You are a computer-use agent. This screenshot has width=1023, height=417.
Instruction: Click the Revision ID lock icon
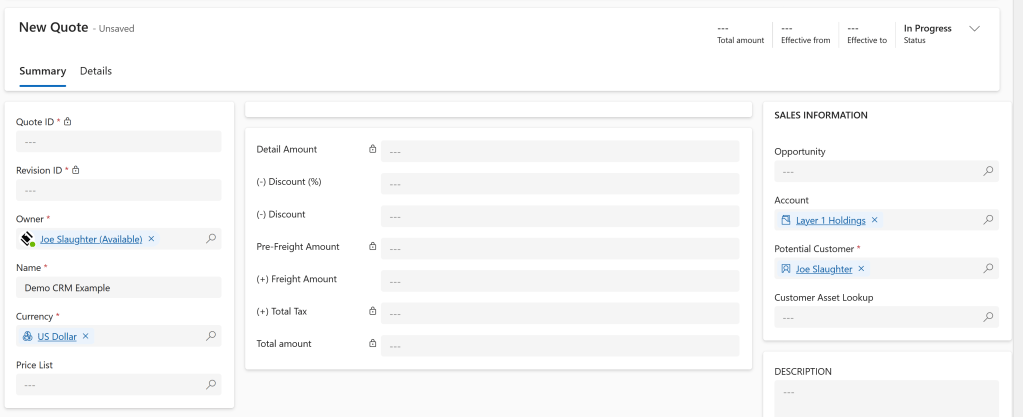[76, 170]
